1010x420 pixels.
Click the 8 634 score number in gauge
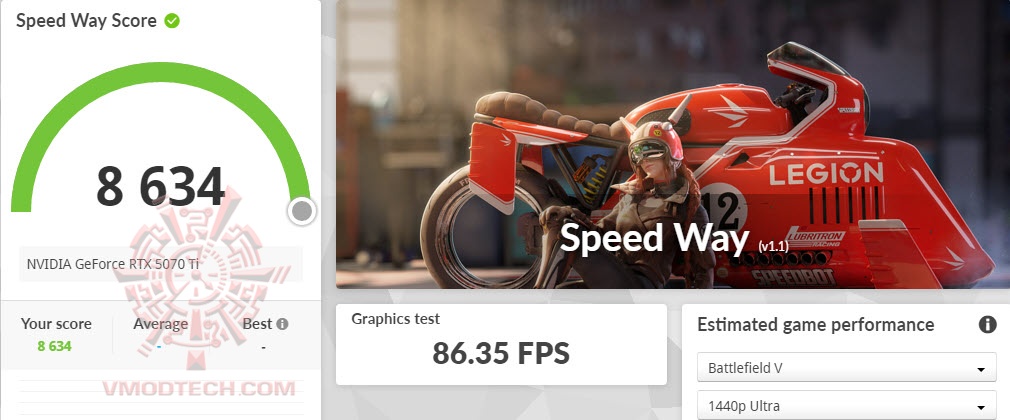[160, 186]
